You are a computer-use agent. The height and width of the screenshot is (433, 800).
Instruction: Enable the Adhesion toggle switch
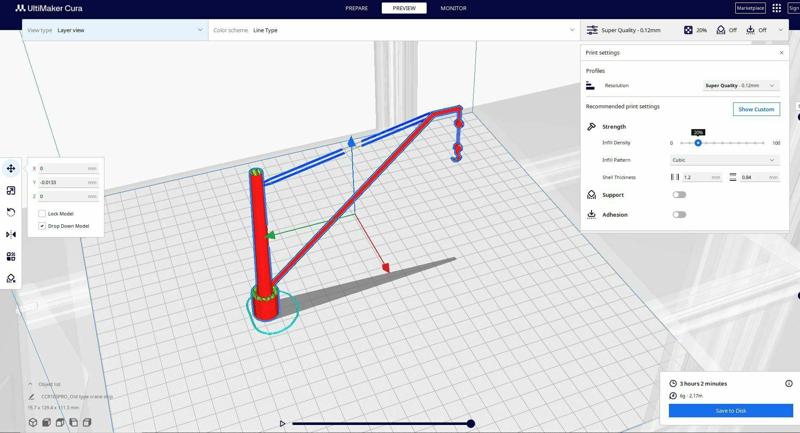point(679,215)
